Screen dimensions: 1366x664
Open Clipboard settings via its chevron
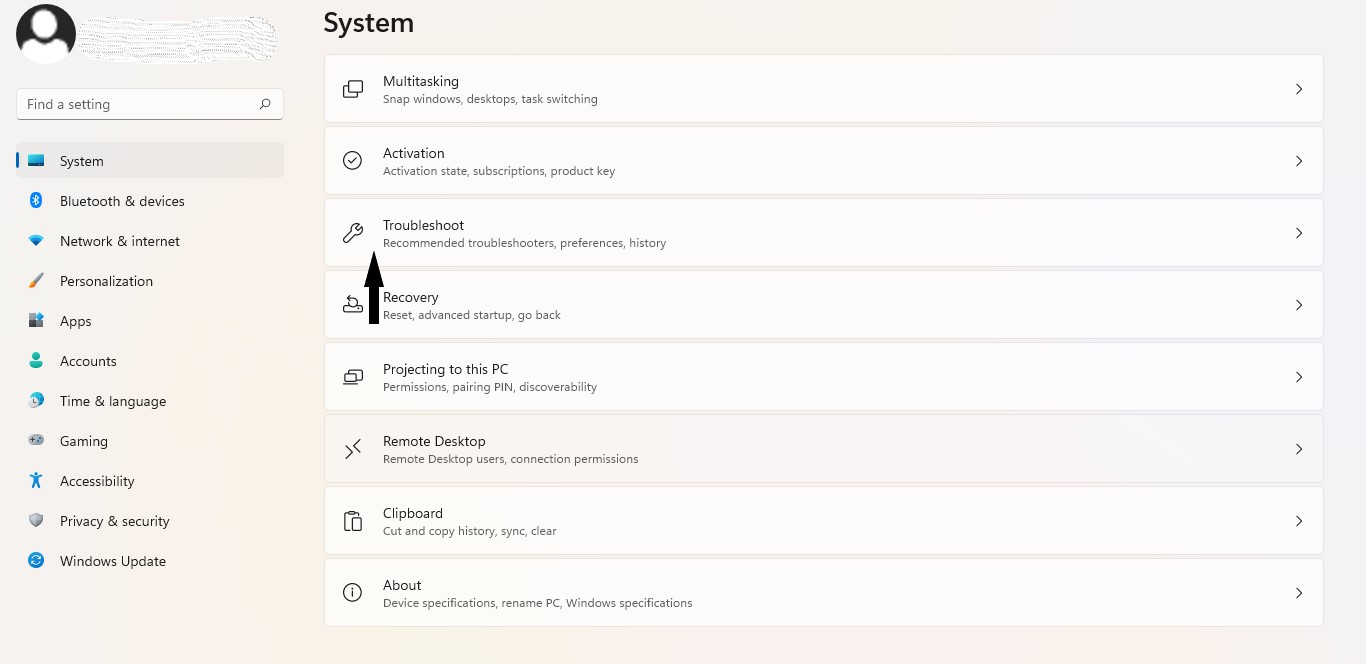tap(1299, 521)
